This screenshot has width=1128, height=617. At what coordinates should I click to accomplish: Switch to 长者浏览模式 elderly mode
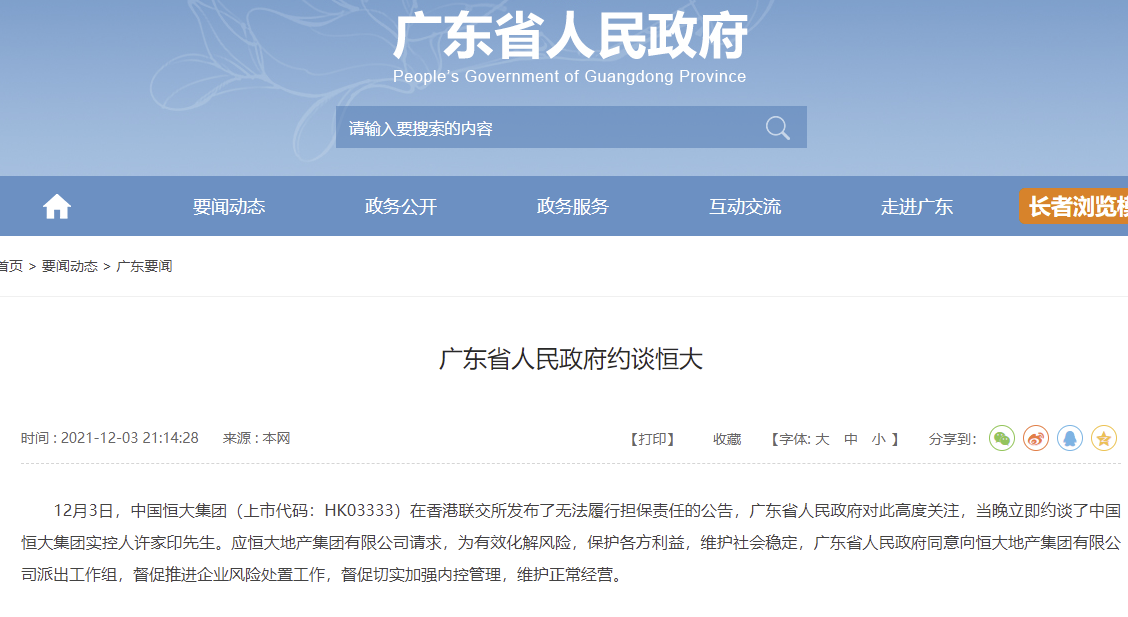tap(1073, 206)
